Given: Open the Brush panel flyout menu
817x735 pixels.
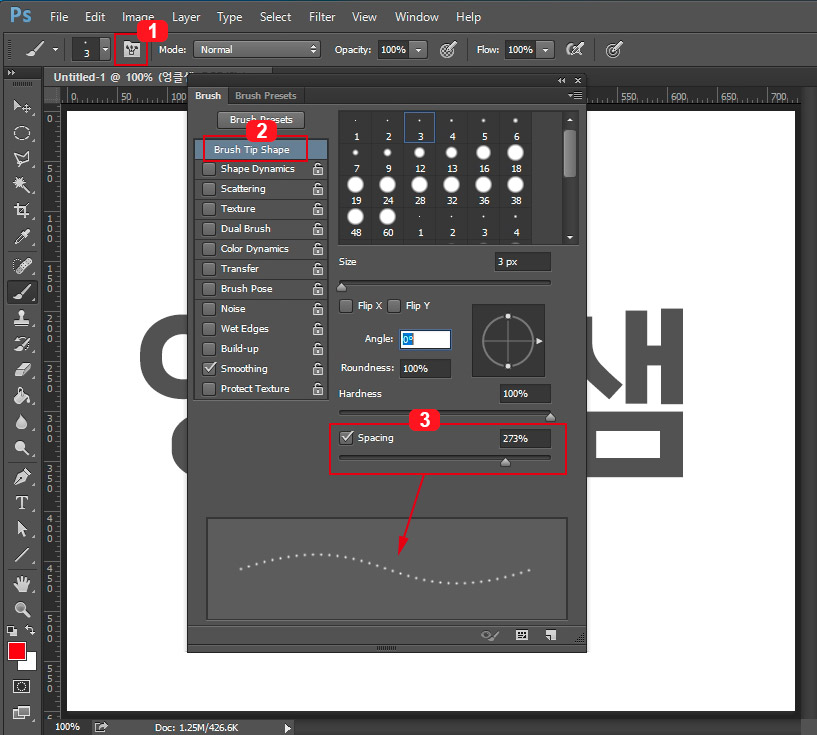Looking at the screenshot, I should tap(575, 96).
